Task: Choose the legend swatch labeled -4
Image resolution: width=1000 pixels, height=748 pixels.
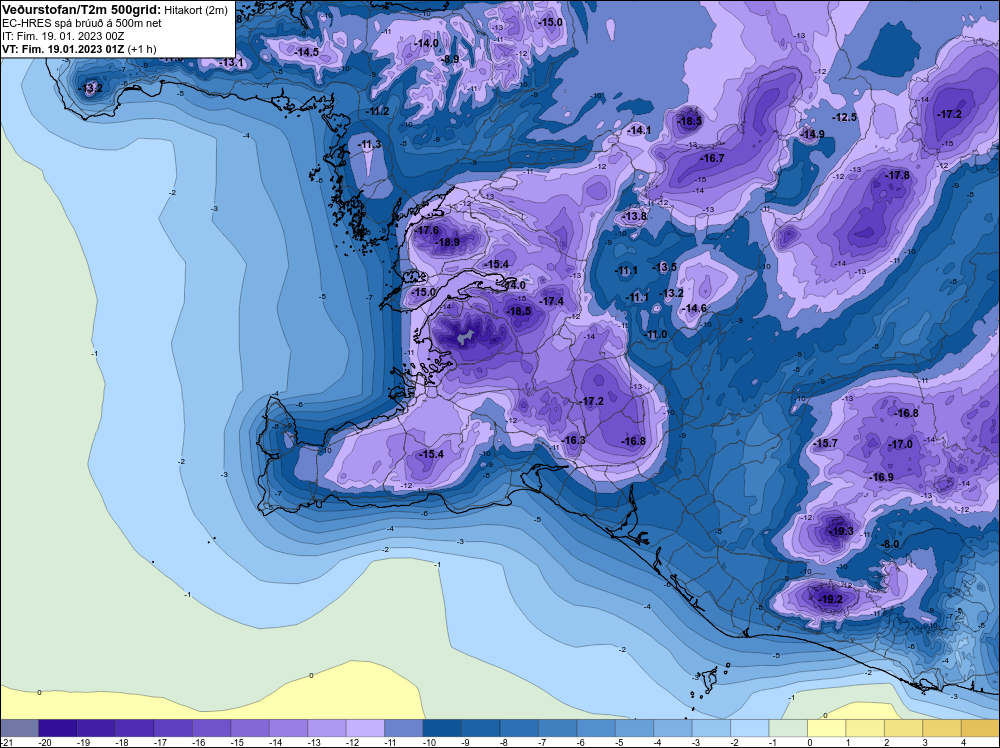Action: click(x=673, y=728)
